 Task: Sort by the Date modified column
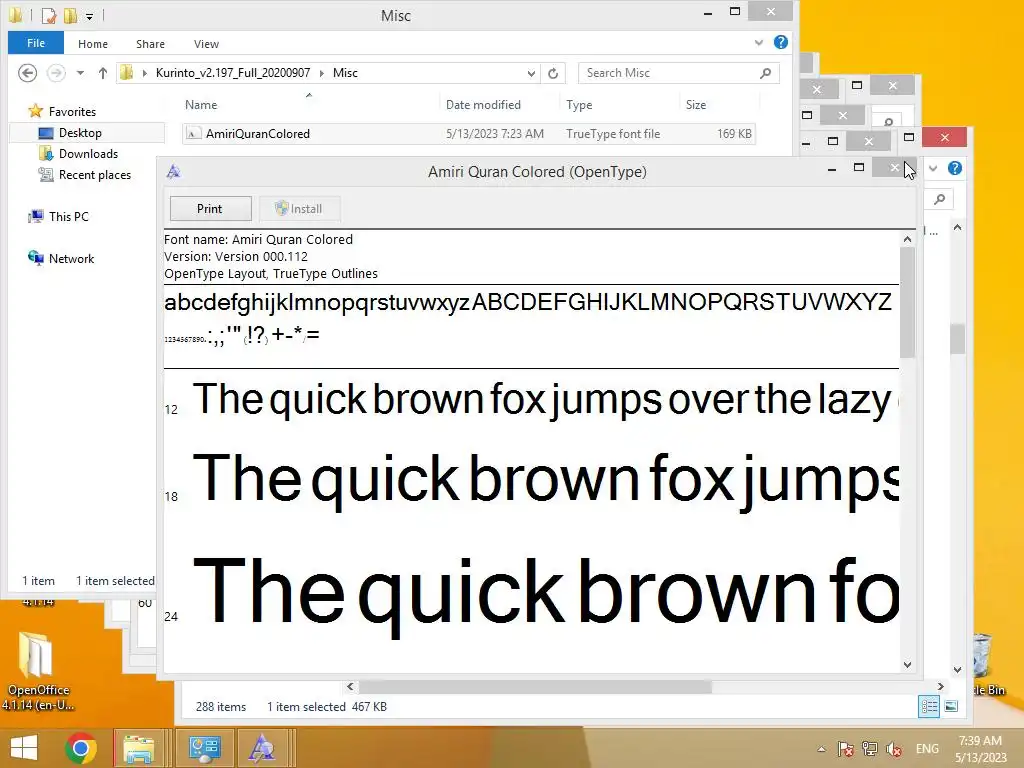point(483,104)
